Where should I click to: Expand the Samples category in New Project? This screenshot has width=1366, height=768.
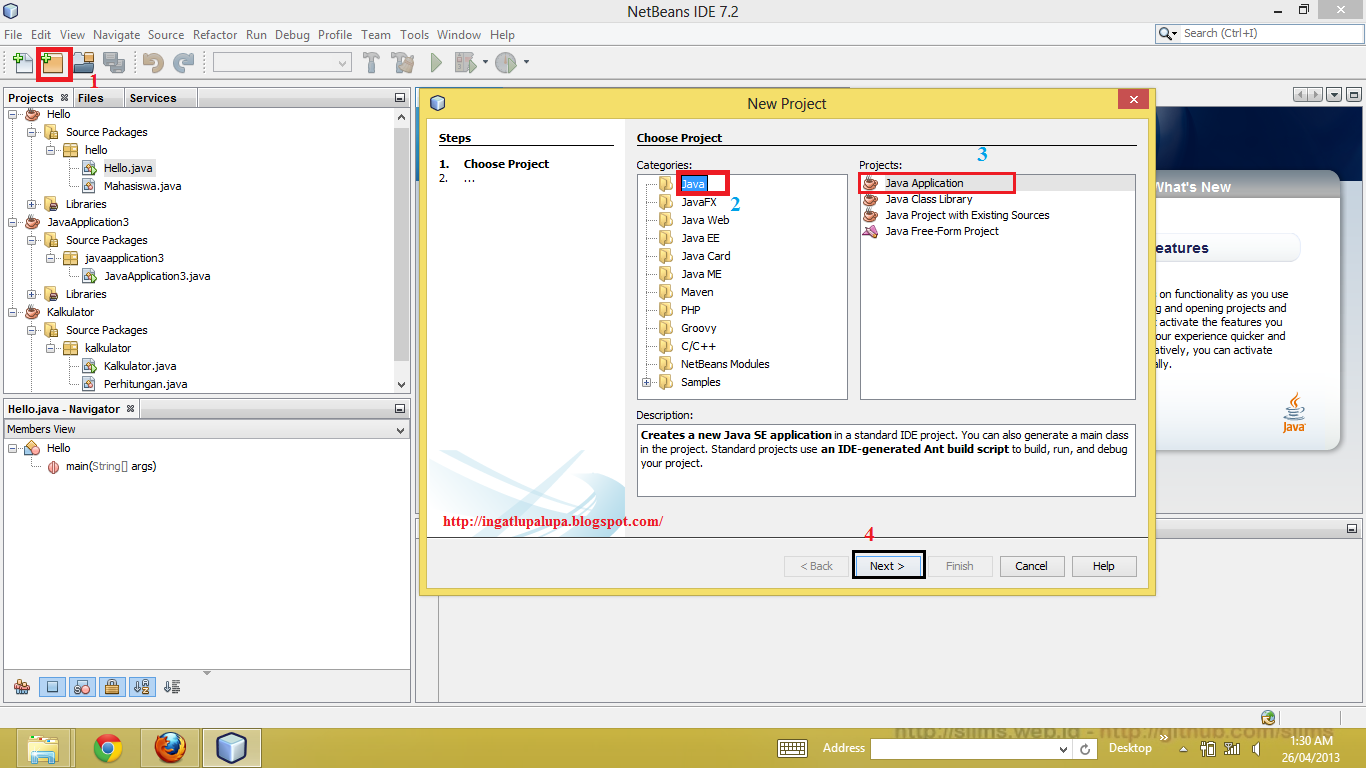[x=647, y=382]
